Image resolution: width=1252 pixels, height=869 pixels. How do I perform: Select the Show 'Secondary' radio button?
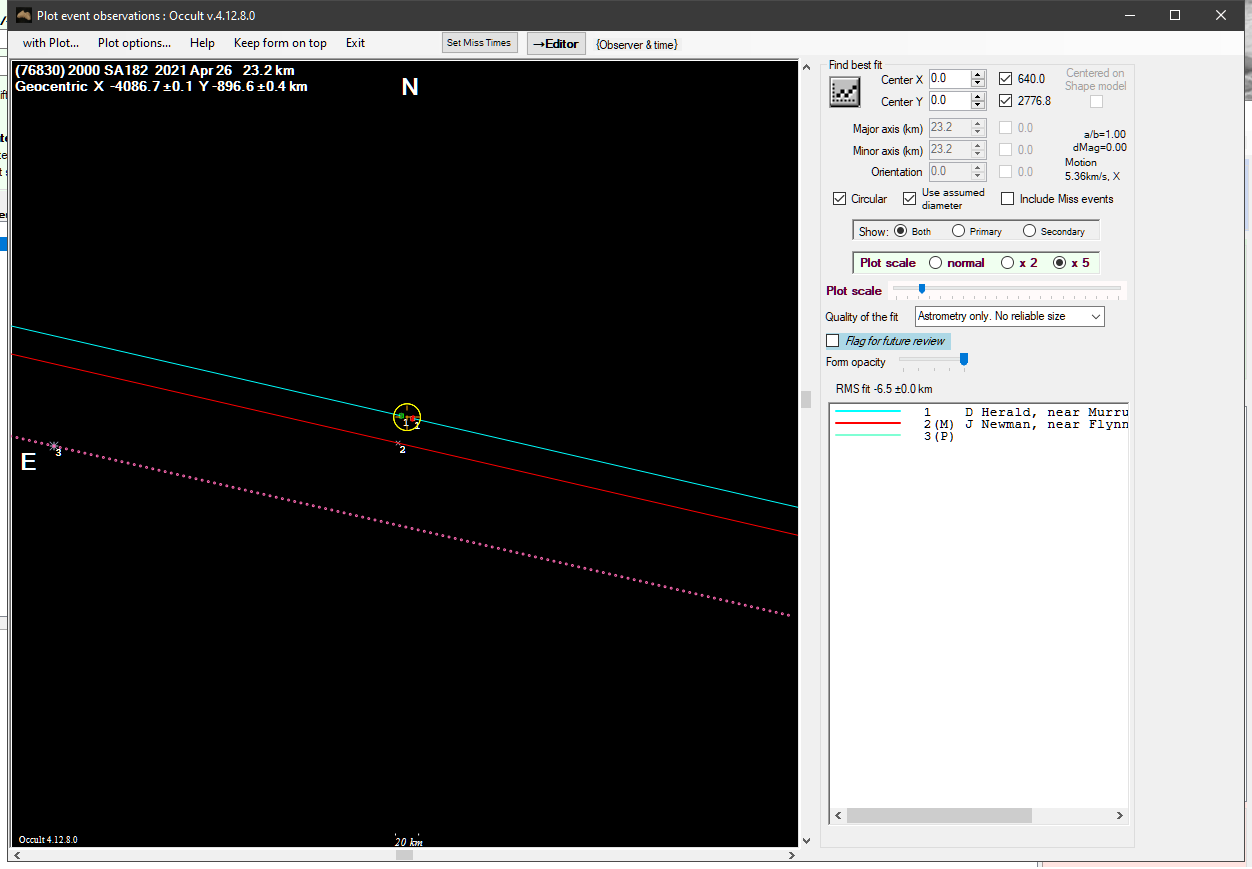1029,231
